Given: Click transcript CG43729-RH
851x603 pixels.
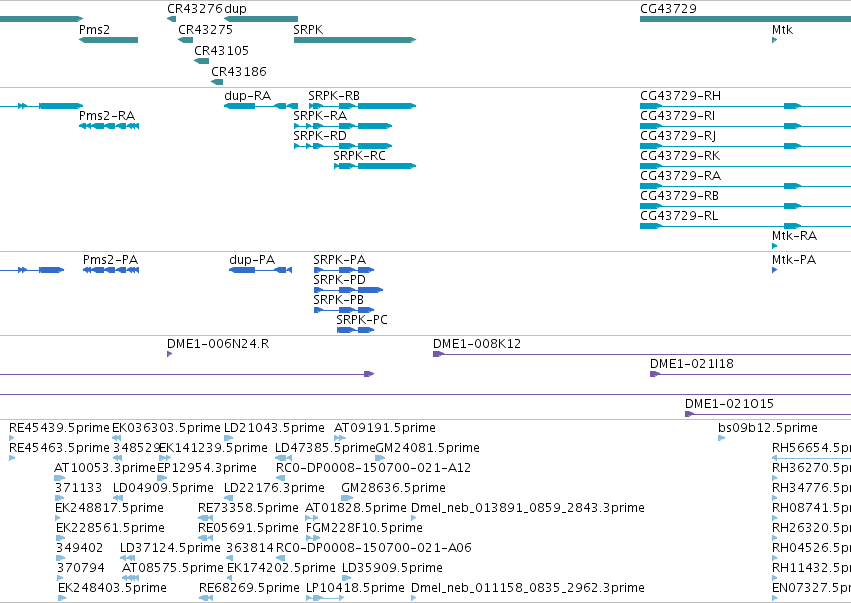Looking at the screenshot, I should pos(745,106).
